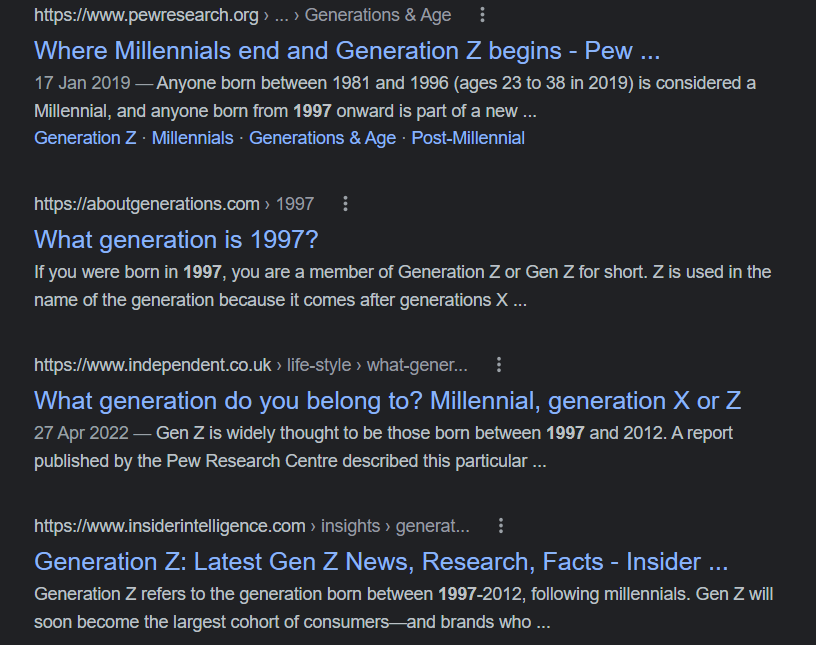Open 'What generation do you belong to?' article
This screenshot has width=816, height=645.
(x=386, y=400)
